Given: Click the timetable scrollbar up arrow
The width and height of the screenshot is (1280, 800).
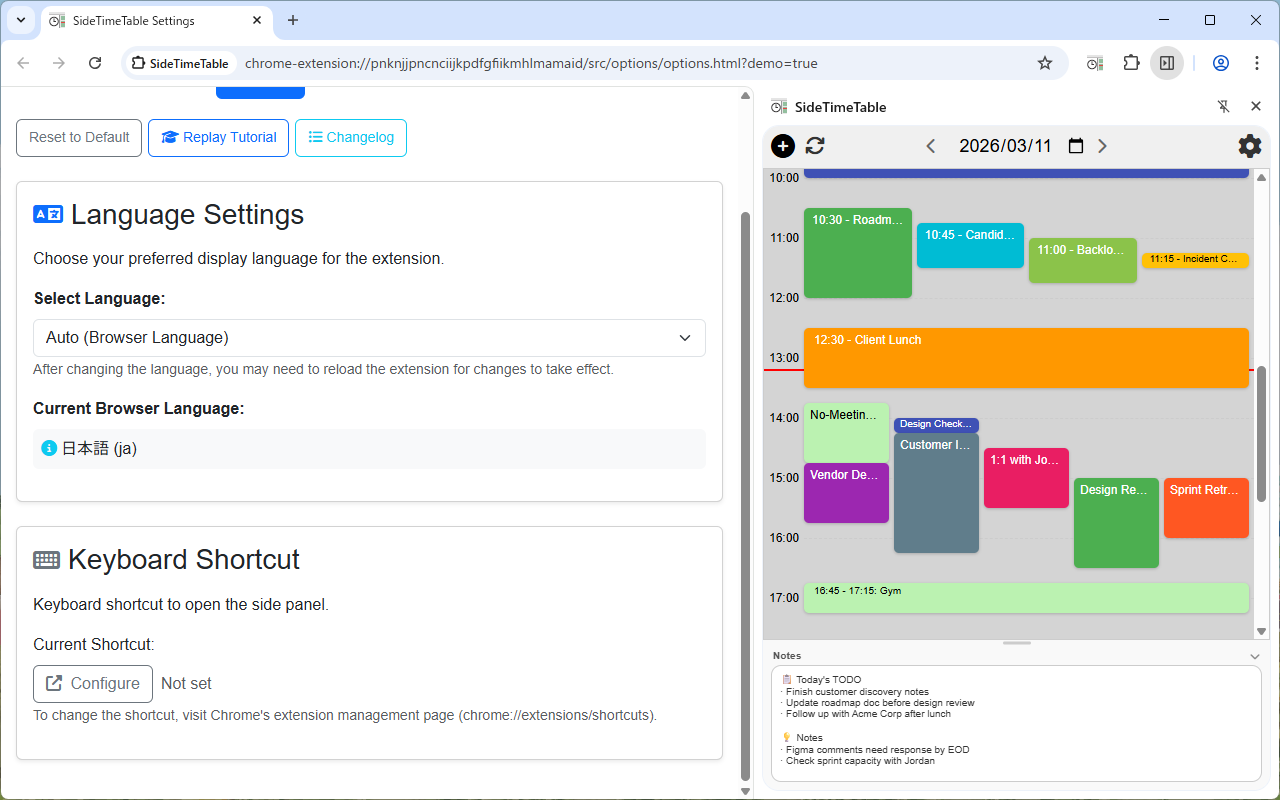Looking at the screenshot, I should pyautogui.click(x=1261, y=178).
